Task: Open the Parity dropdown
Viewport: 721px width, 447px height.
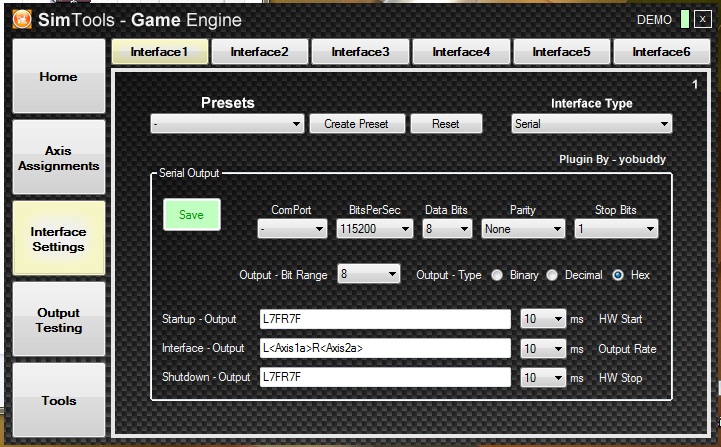Action: [x=523, y=229]
